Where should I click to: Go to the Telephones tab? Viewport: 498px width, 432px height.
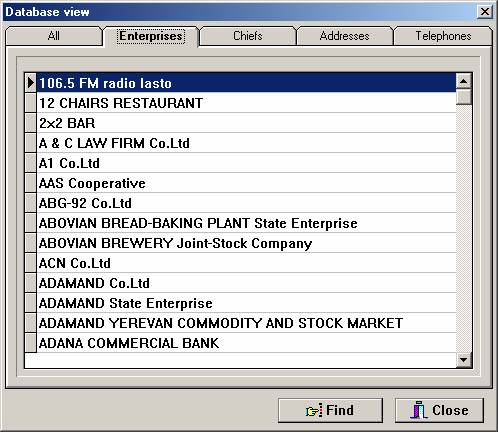443,36
